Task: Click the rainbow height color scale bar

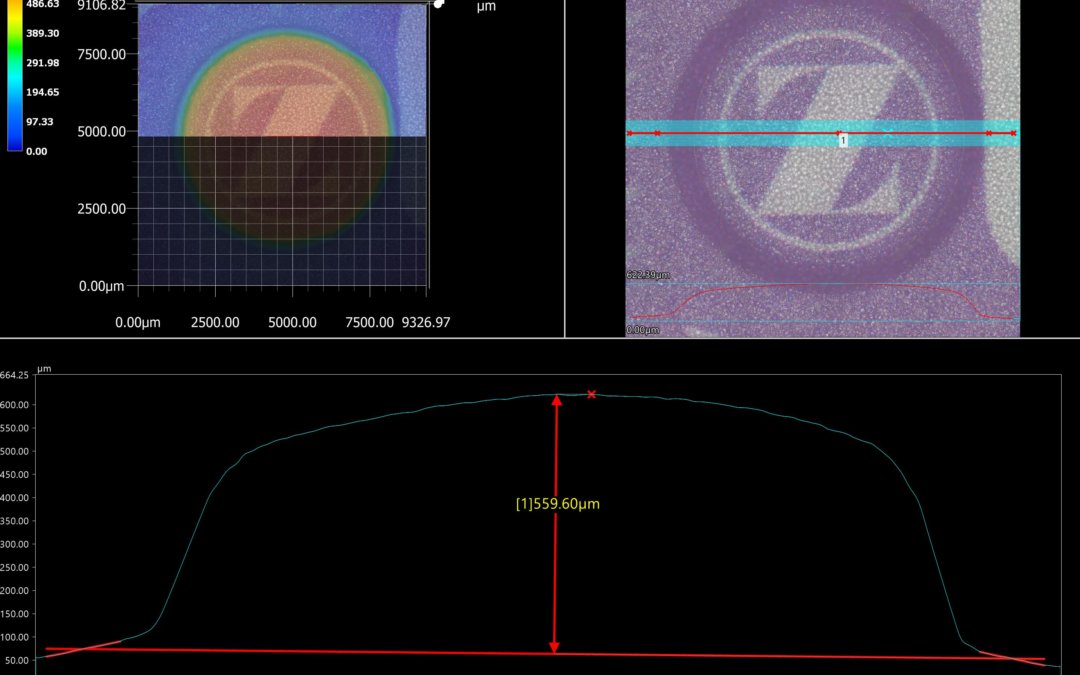Action: click(14, 75)
